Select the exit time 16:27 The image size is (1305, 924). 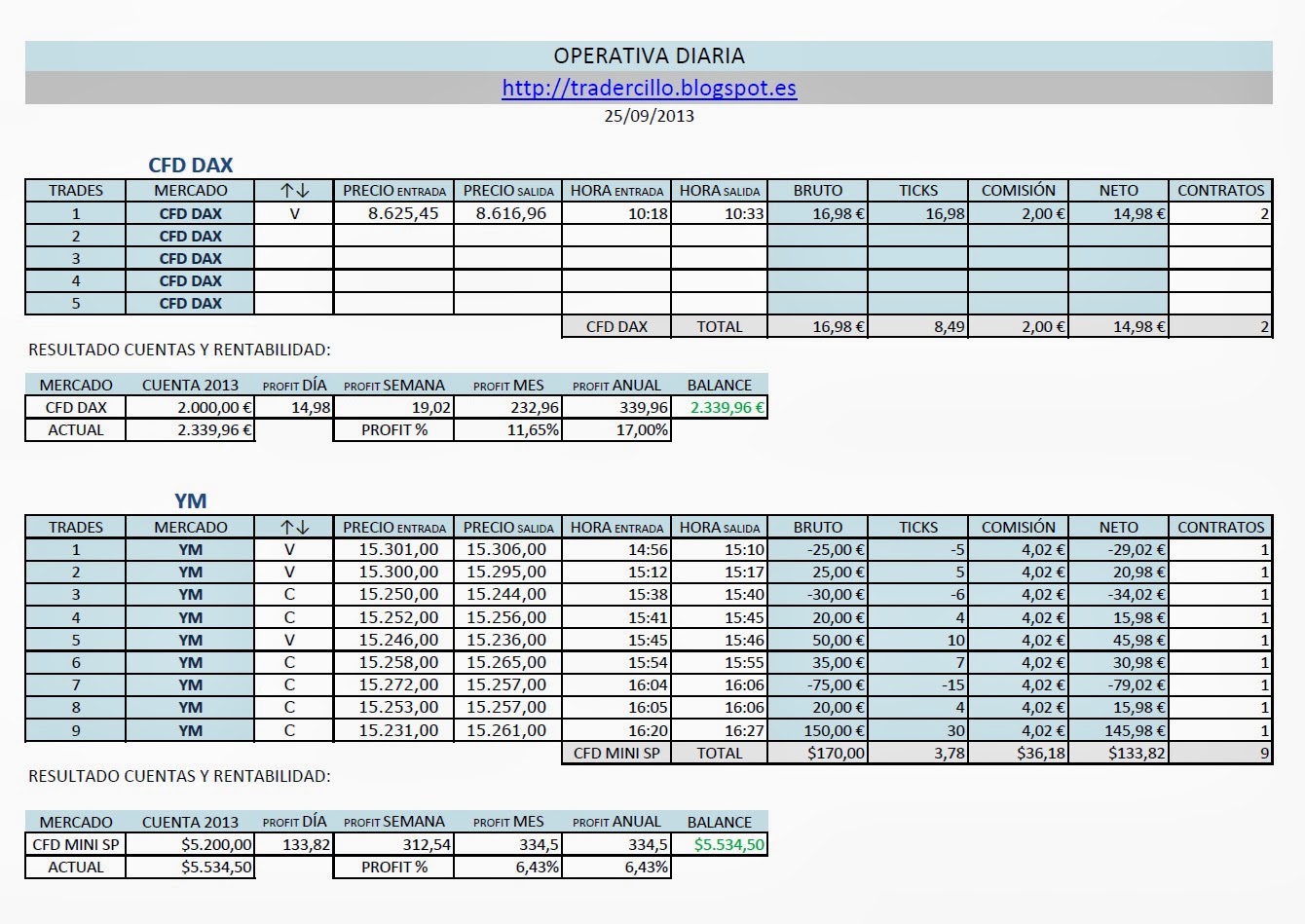coord(744,731)
